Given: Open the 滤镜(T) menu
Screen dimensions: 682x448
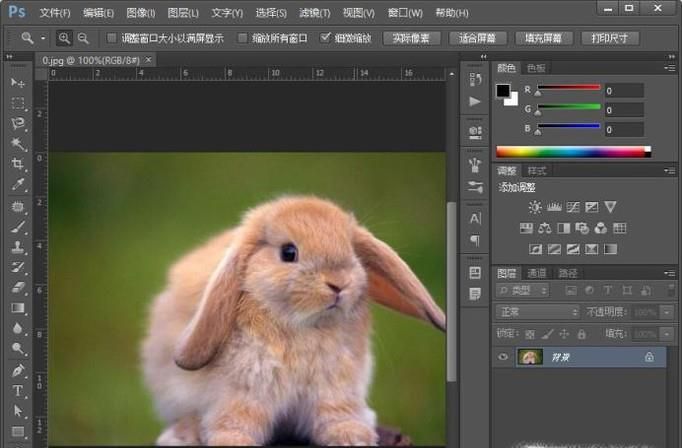Looking at the screenshot, I should (x=312, y=13).
